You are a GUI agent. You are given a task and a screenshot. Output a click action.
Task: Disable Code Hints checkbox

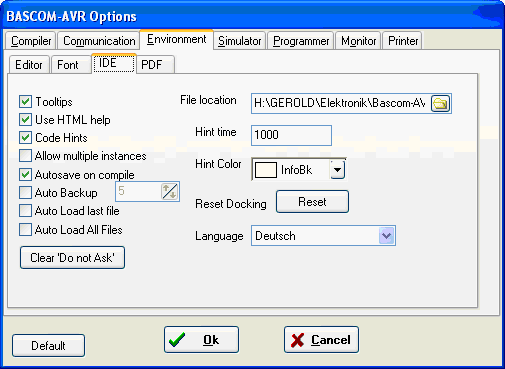(x=25, y=138)
